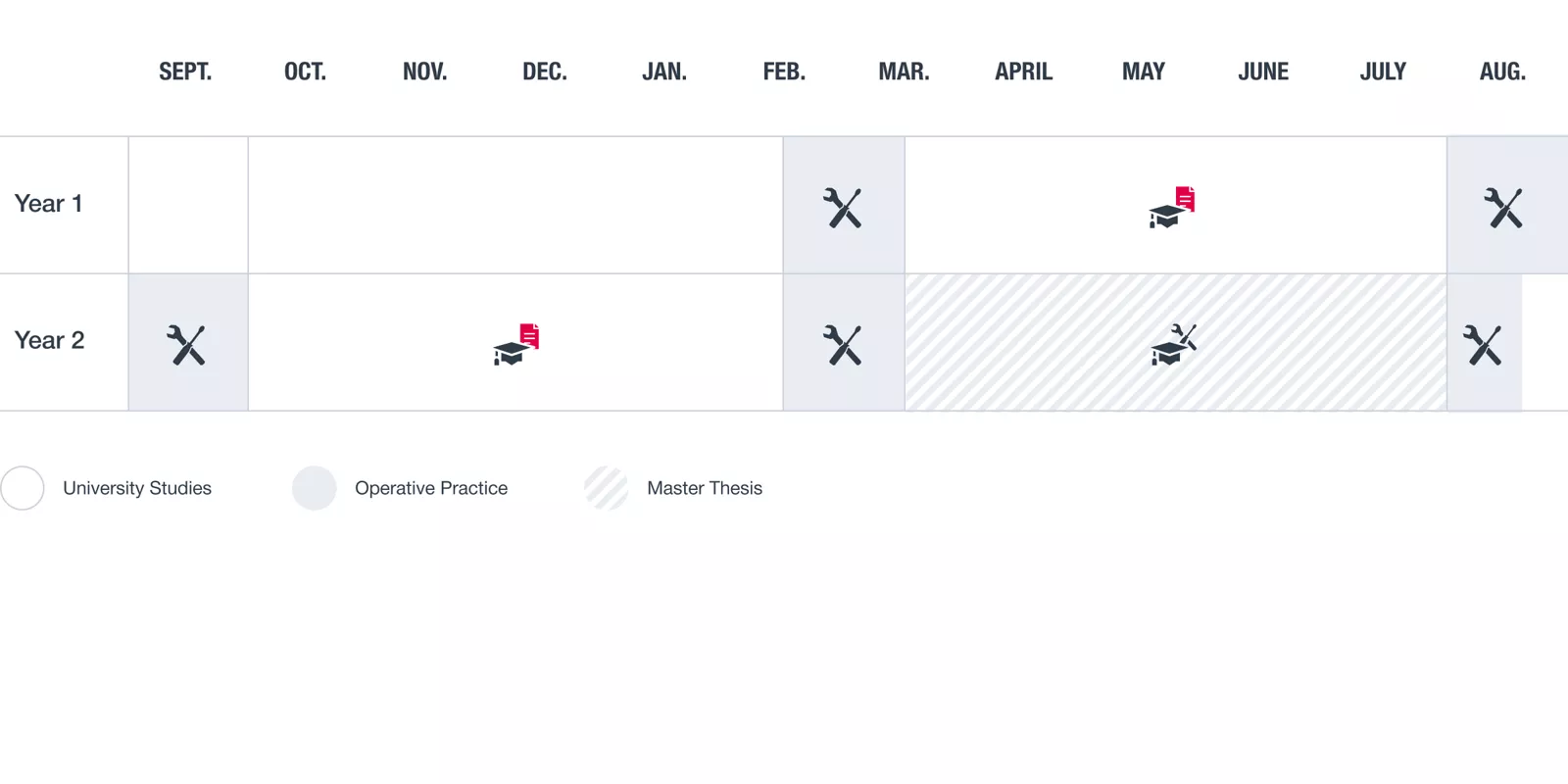Click Year 2 September tools icon
This screenshot has width=1568, height=784.
[x=186, y=345]
